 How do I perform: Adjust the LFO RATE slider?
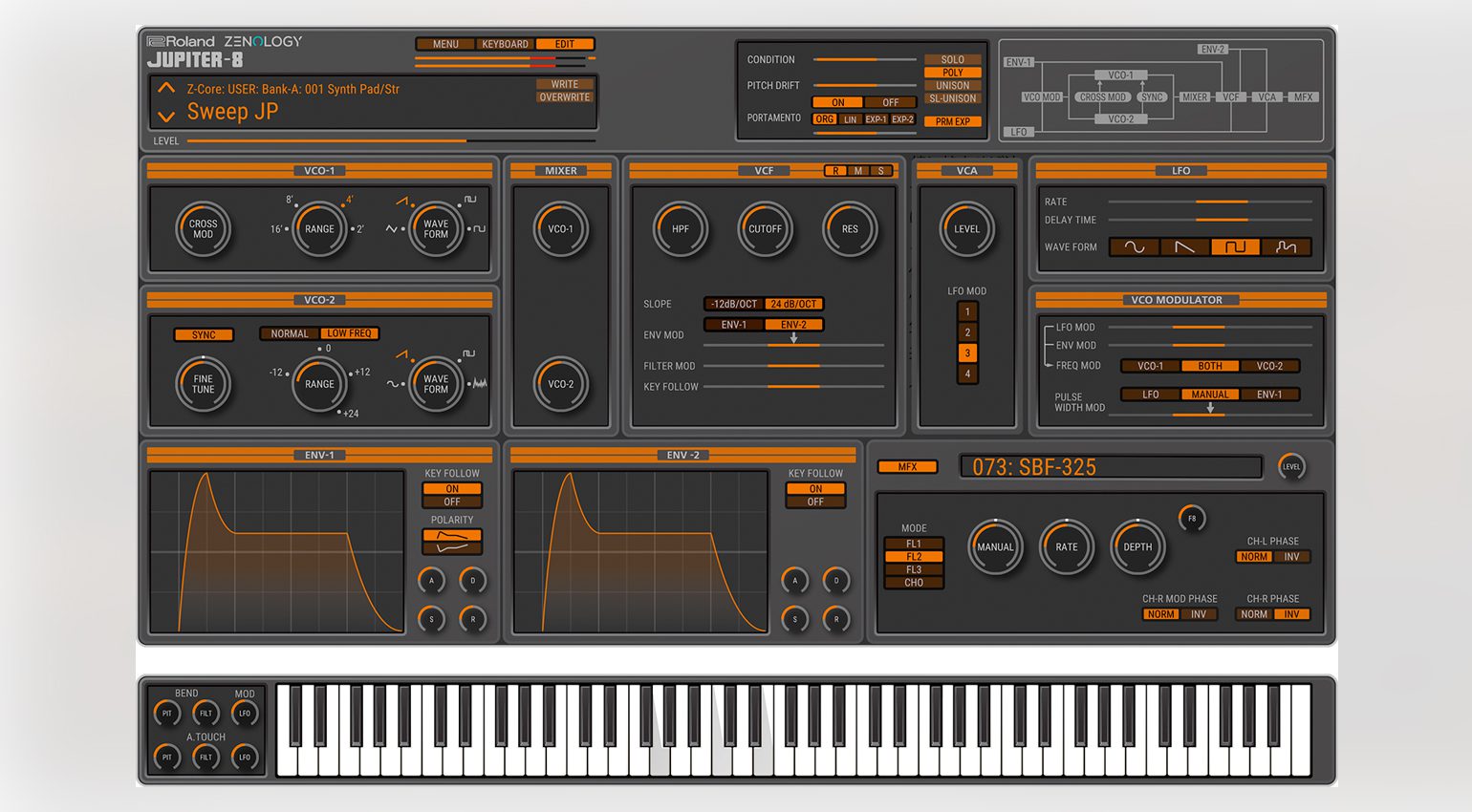pos(1210,202)
